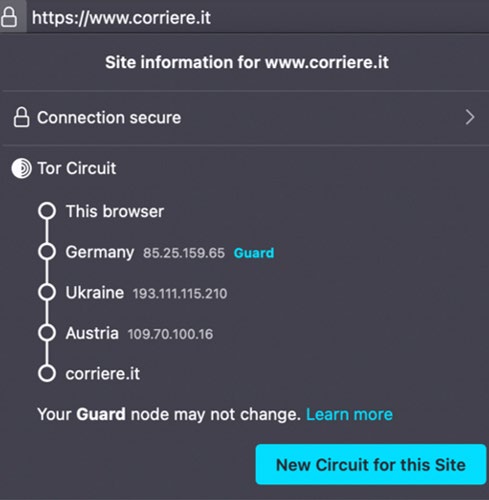Select the Austria IP address 109.70.100.16
The image size is (489, 500).
(x=170, y=334)
